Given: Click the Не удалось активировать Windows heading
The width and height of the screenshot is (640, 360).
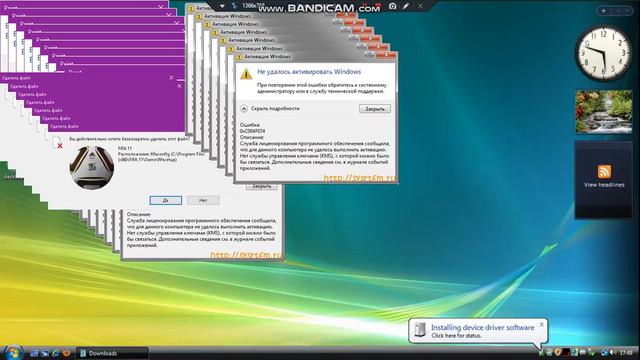Looking at the screenshot, I should [x=309, y=72].
